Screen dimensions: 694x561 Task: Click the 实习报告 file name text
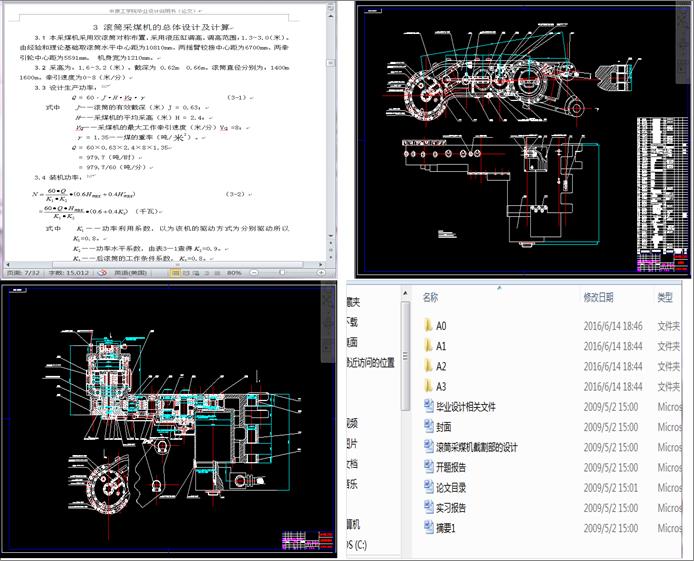click(451, 508)
